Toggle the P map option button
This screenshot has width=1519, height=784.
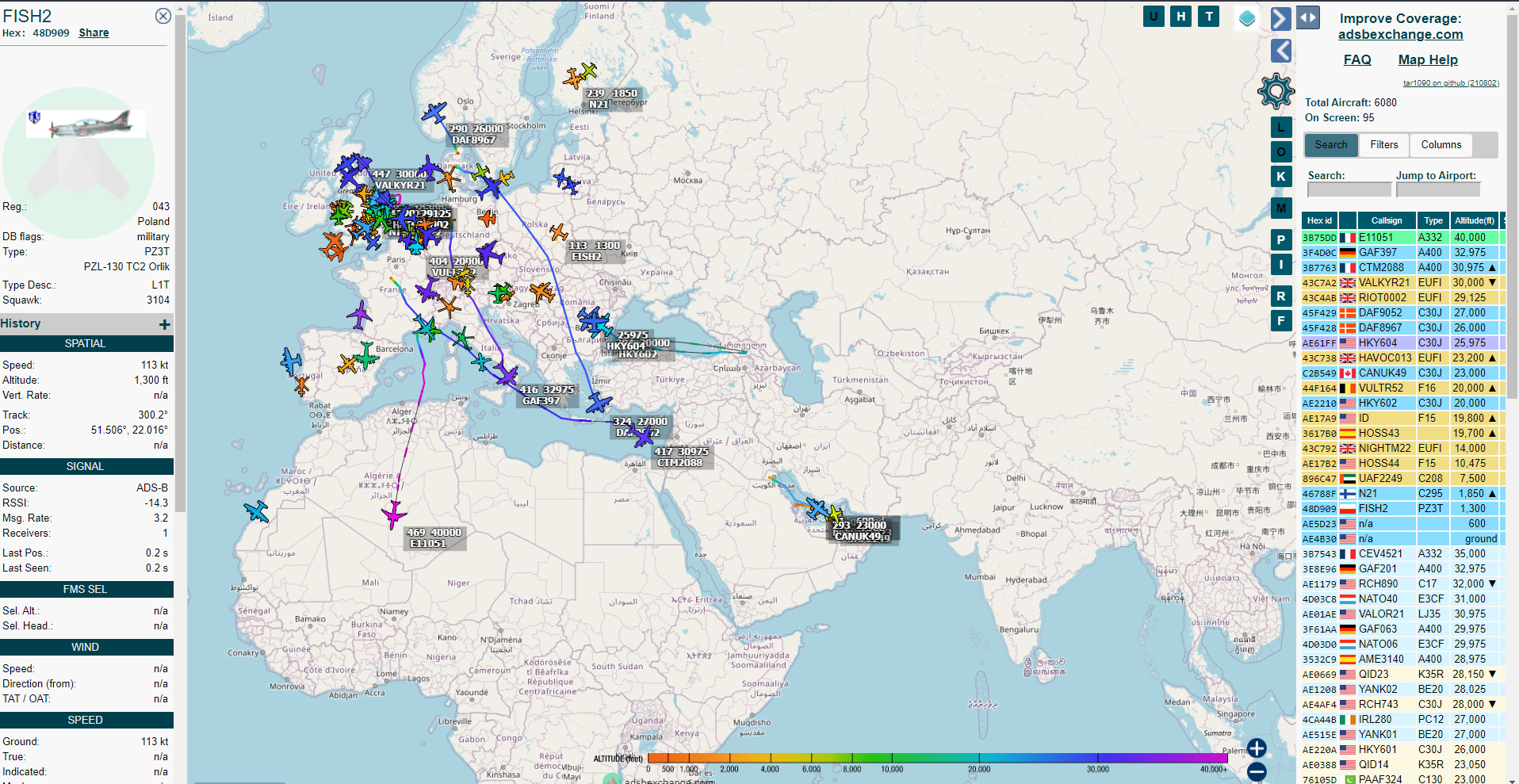(1281, 239)
